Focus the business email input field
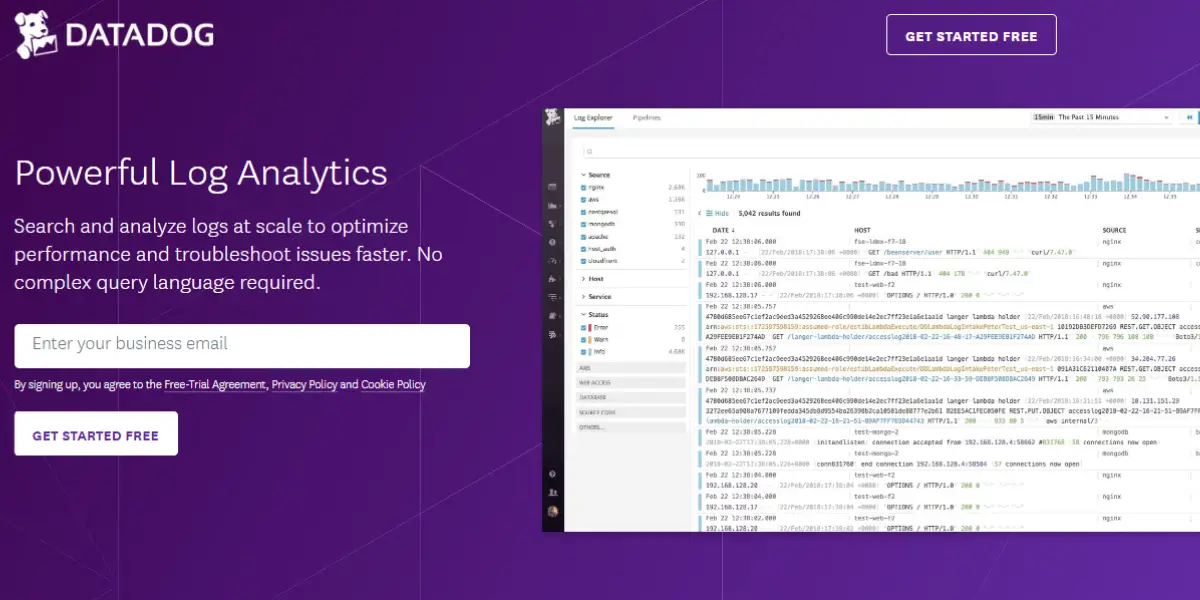Screen dimensions: 1200x600 [242, 345]
